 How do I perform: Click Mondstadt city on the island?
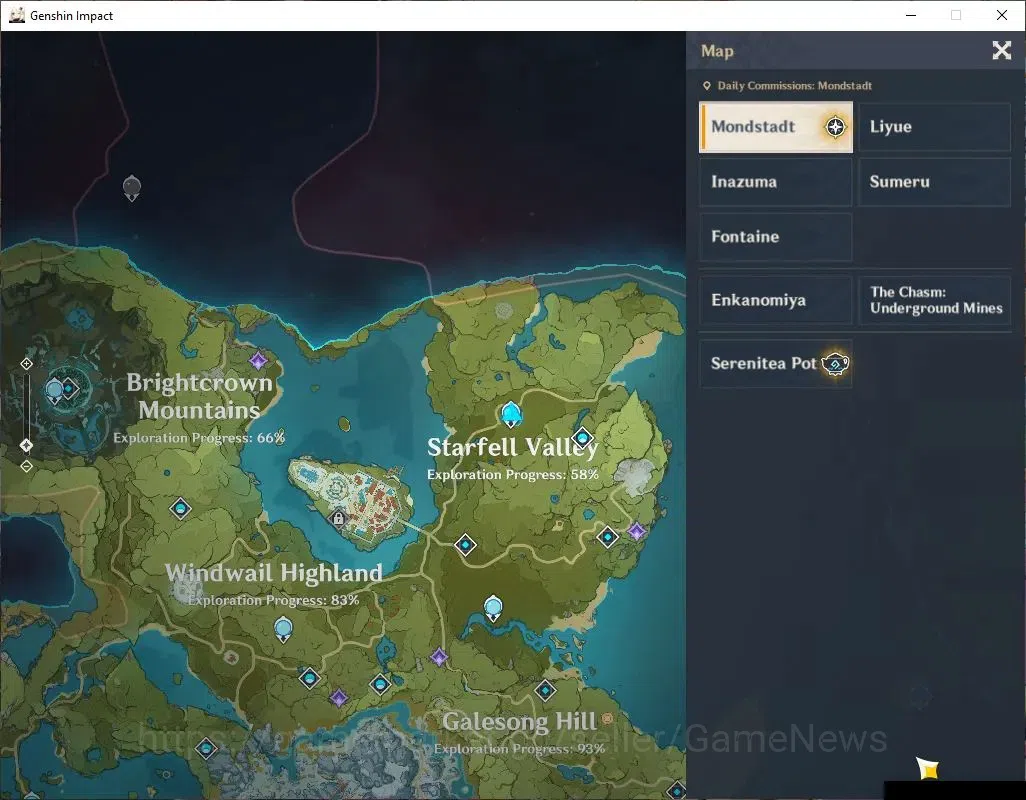(350, 500)
